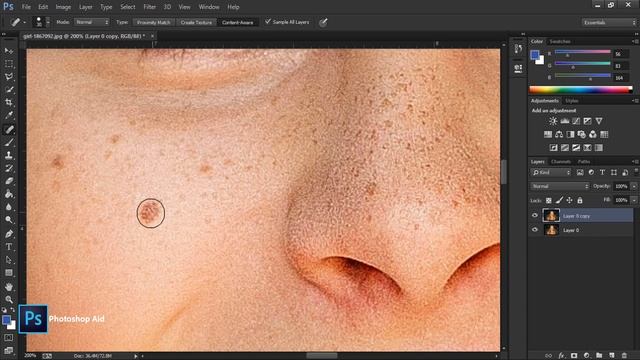This screenshot has width=640, height=360.
Task: Select the Hand tool
Action: tap(9, 287)
